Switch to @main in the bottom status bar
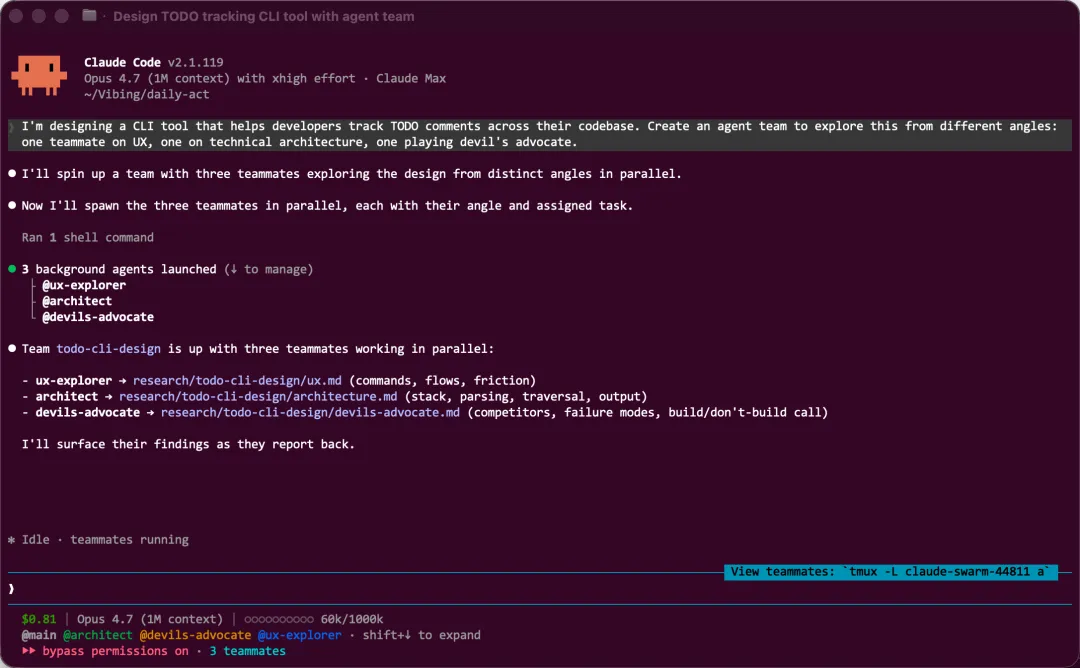 click(x=39, y=635)
